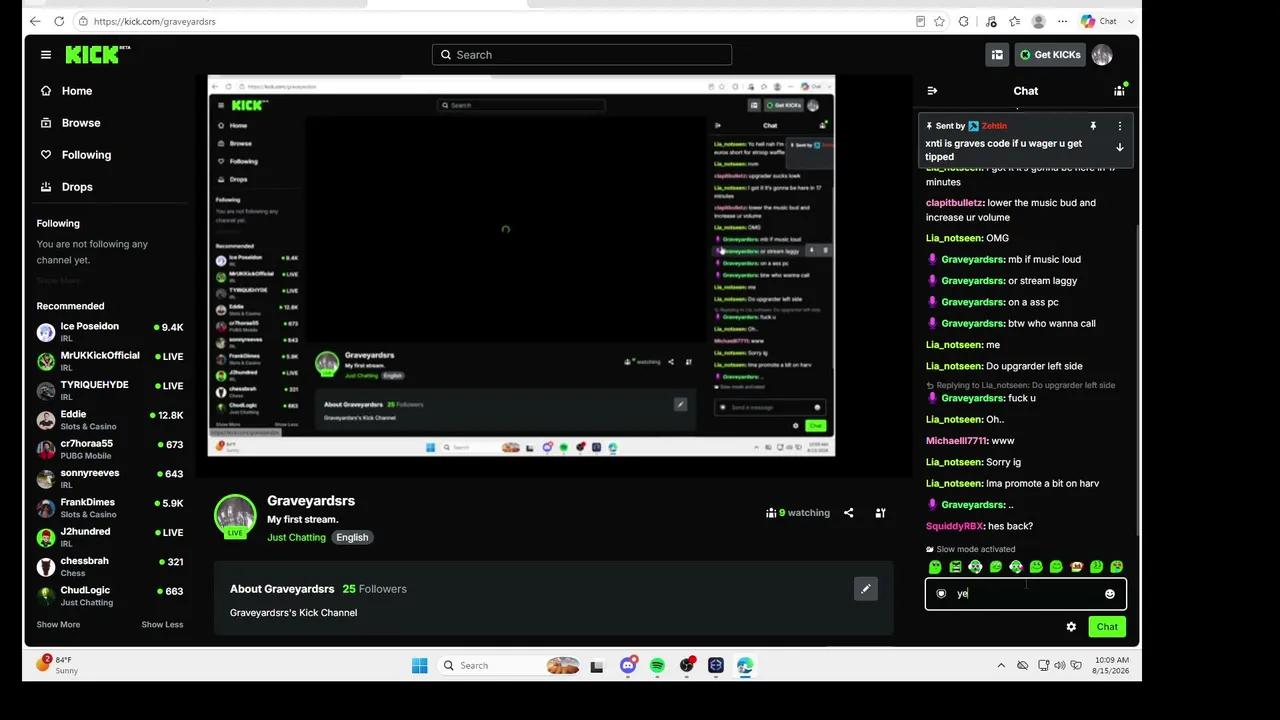Insert the red-orange emote in quick emotes
This screenshot has height=720, width=1280.
(x=1076, y=567)
